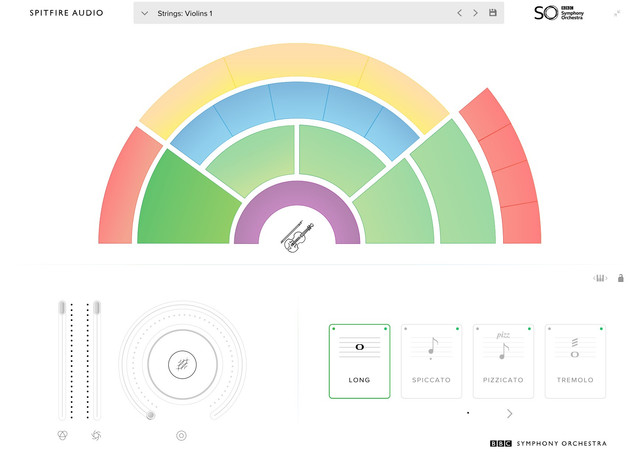Click the BBC Symphony Orchestra footer logo
The width and height of the screenshot is (640, 452).
point(548,443)
